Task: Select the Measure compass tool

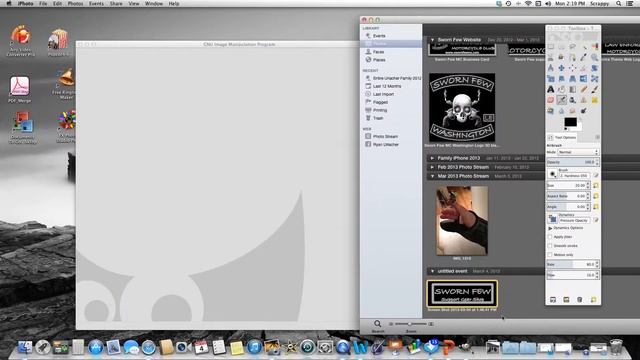Action: 551,68
